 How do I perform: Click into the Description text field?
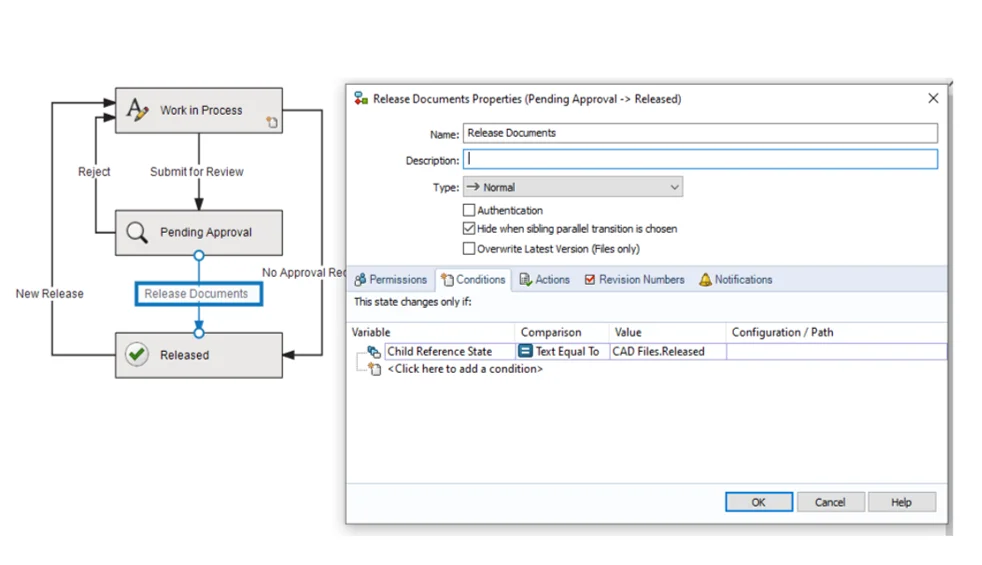[700, 159]
